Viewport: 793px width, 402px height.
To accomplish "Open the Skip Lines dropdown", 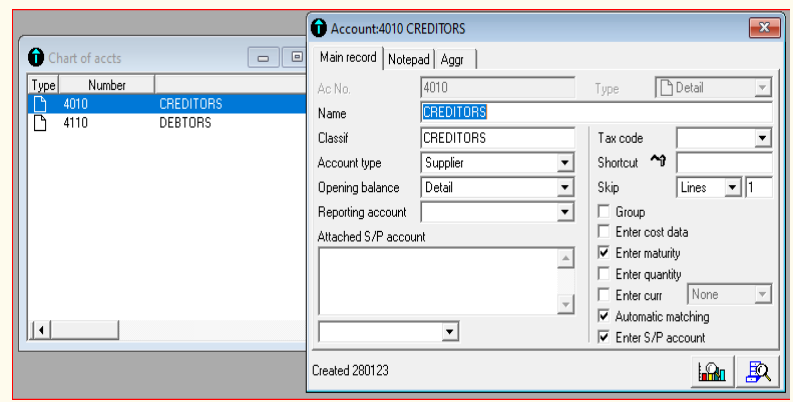I will coord(732,188).
